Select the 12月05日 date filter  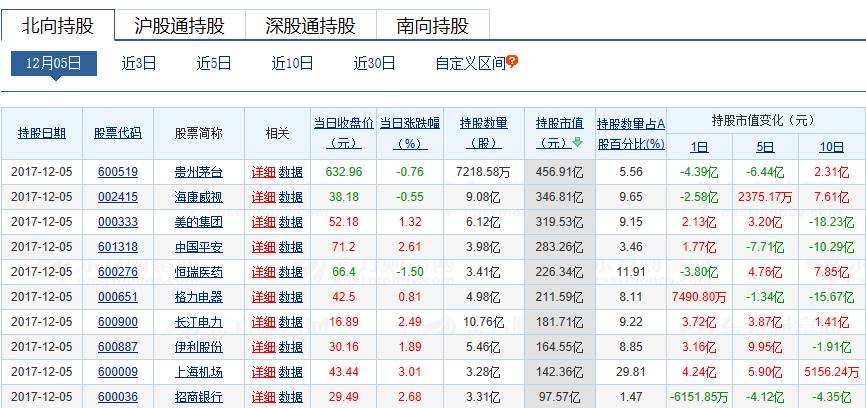coord(54,63)
